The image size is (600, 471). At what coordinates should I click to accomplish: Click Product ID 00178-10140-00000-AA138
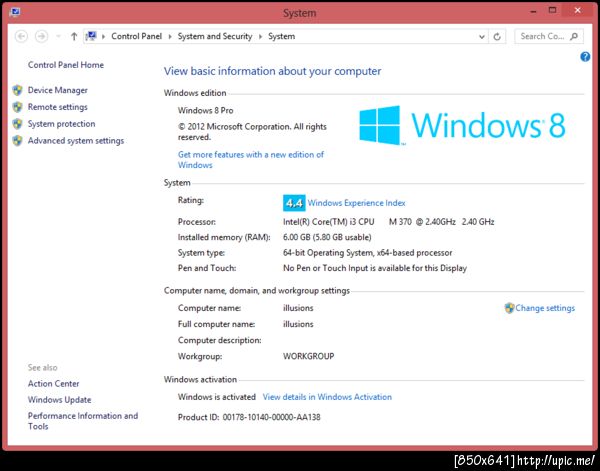(249, 417)
